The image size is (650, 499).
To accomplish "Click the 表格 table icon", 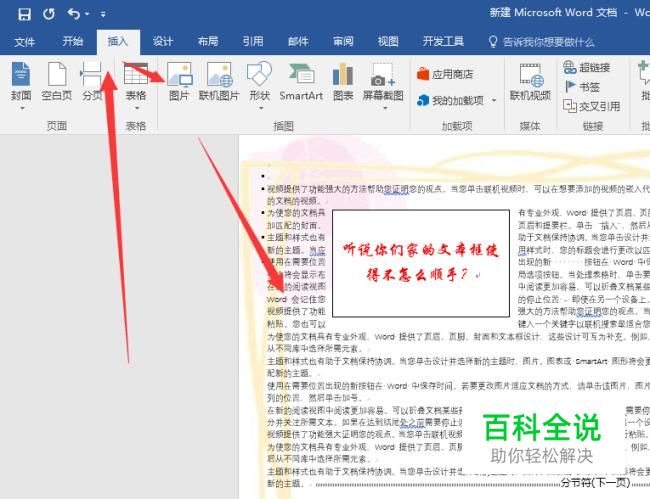I will pyautogui.click(x=136, y=74).
